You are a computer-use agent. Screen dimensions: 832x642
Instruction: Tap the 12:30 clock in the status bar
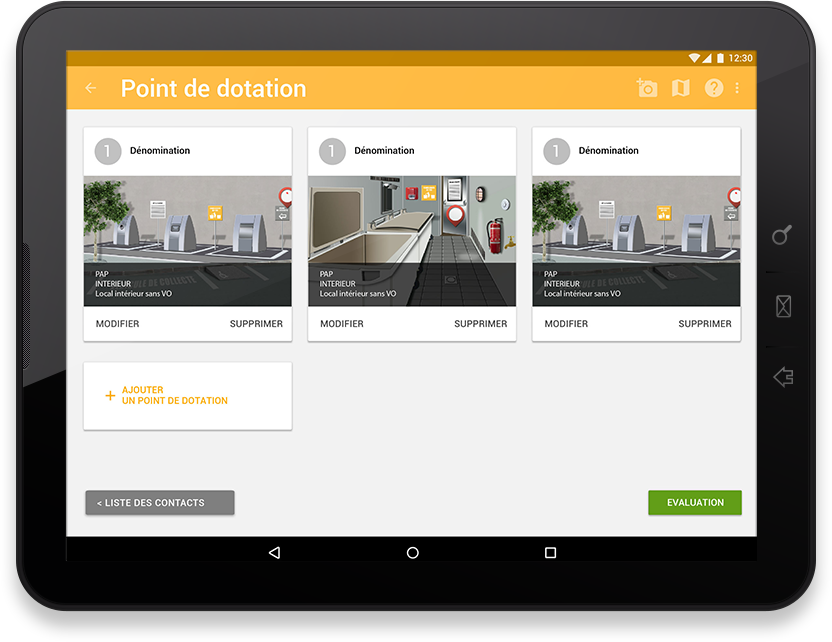tap(740, 58)
